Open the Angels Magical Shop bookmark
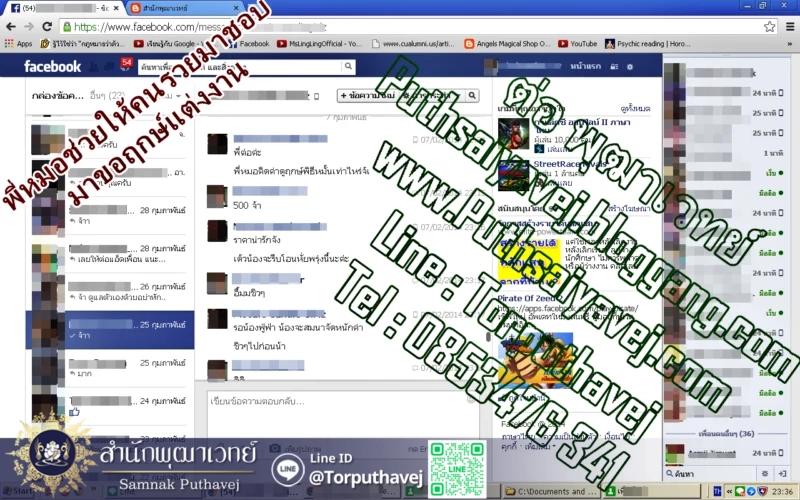Screen dimensions: 800x500 (x=508, y=44)
